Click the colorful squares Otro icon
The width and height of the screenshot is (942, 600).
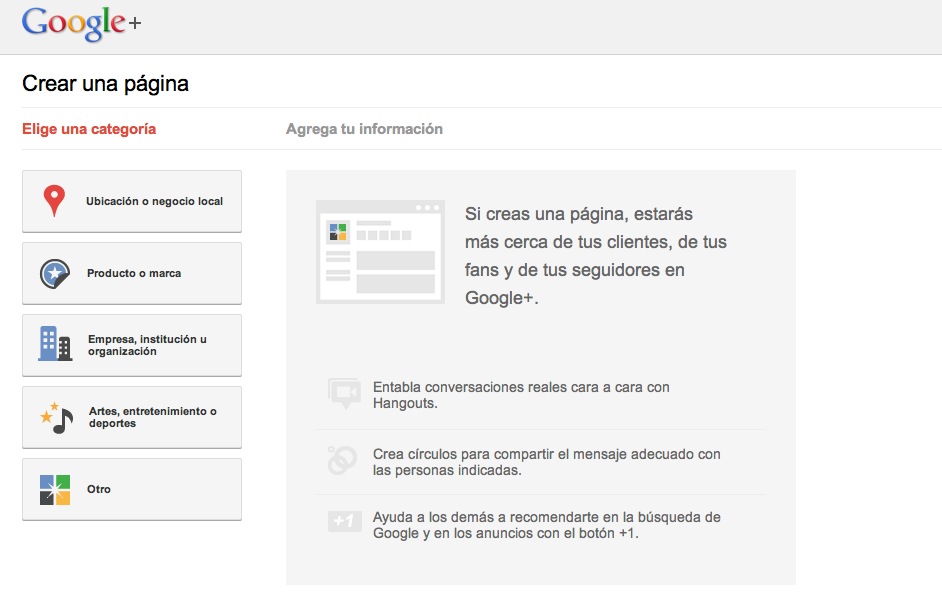[54, 489]
